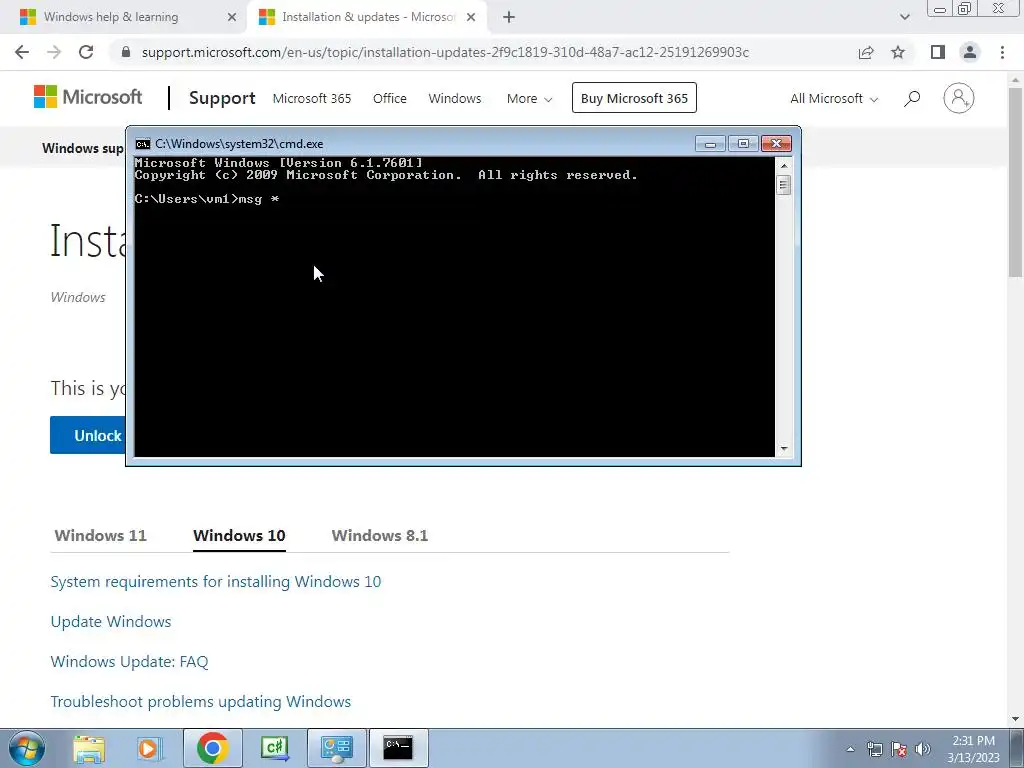Open the C# application taskbar icon

(274, 748)
